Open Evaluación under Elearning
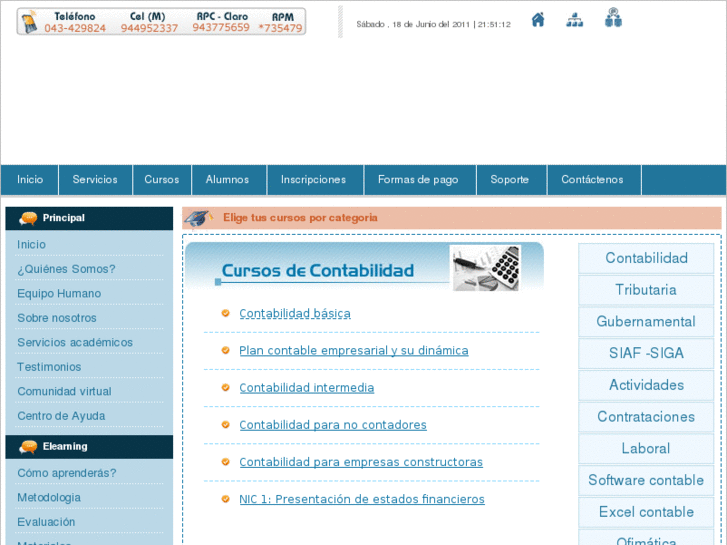727x545 pixels. (x=46, y=522)
